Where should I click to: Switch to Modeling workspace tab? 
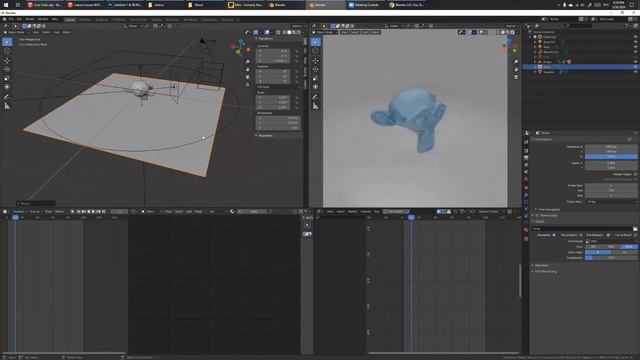coord(84,20)
